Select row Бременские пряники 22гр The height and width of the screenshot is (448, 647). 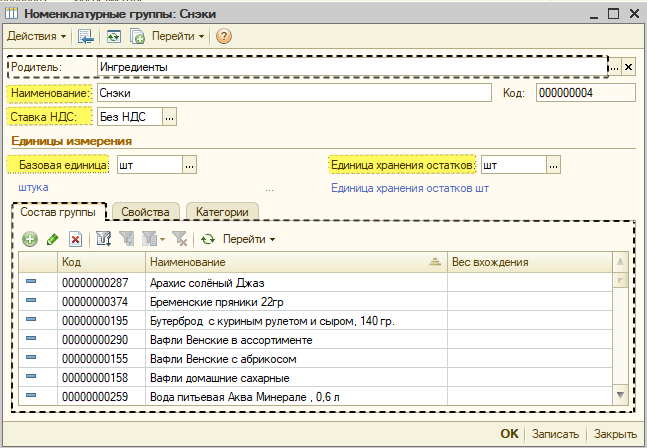[x=315, y=302]
